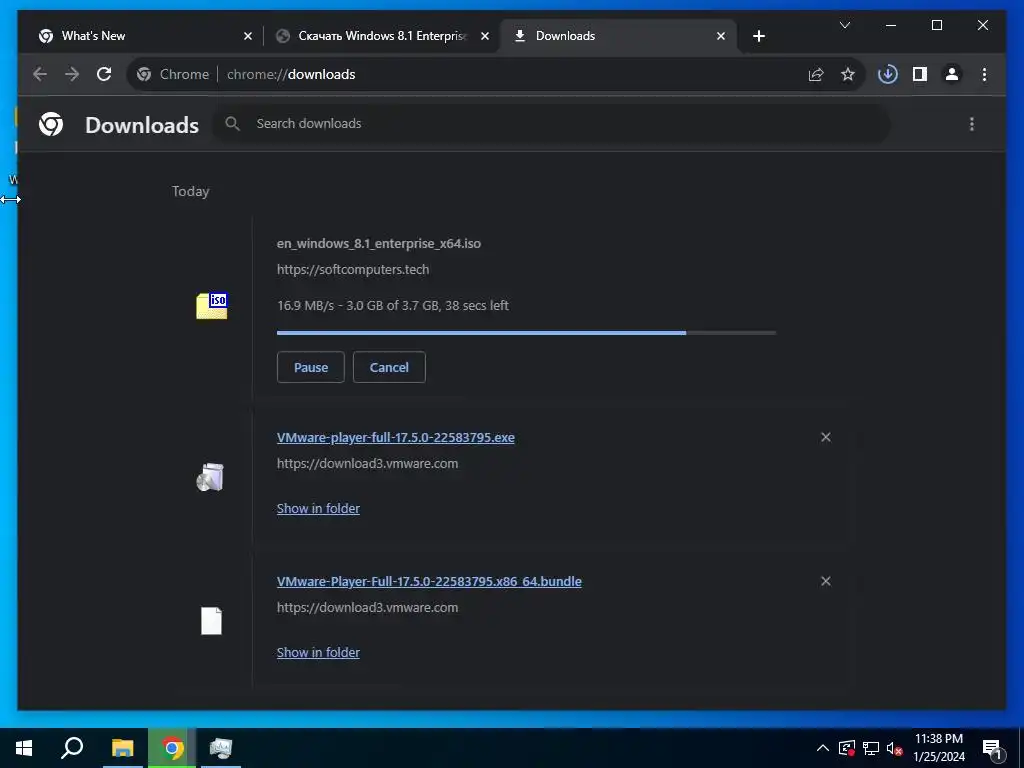This screenshot has width=1024, height=768.
Task: Open the Downloads page more actions menu
Action: tap(972, 124)
